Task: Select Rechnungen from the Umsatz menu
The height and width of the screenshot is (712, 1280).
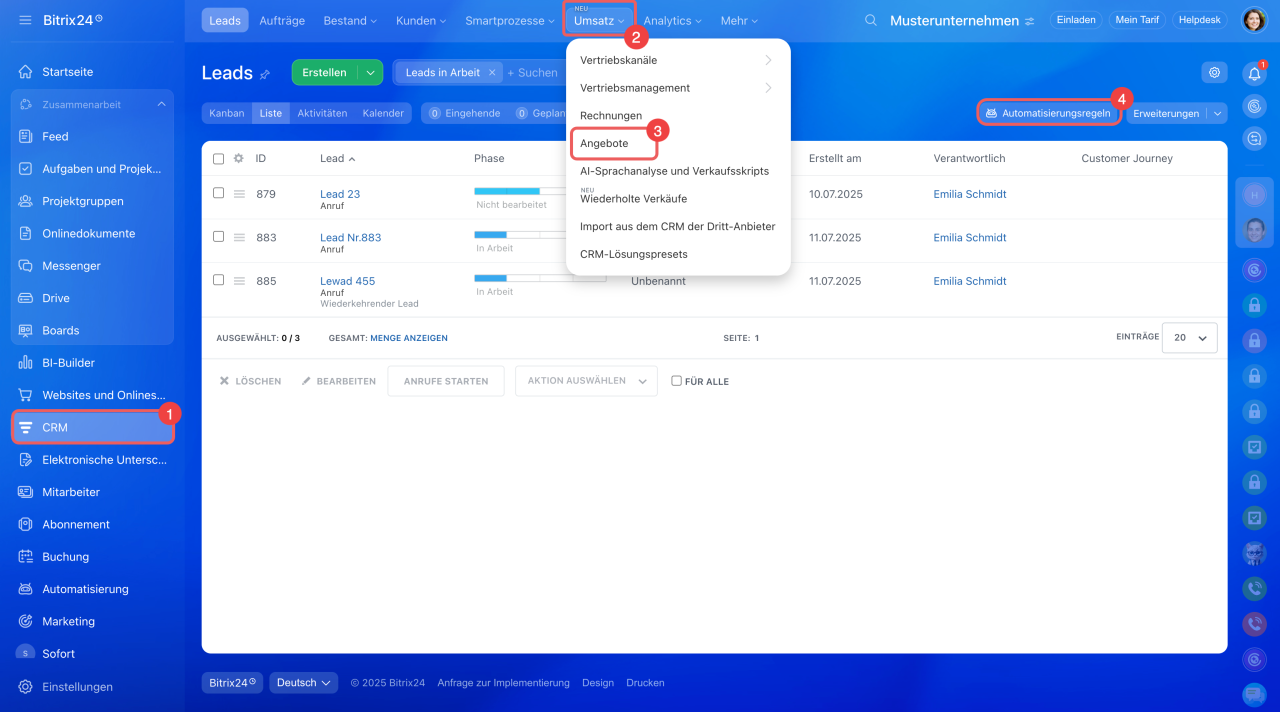Action: pyautogui.click(x=611, y=116)
